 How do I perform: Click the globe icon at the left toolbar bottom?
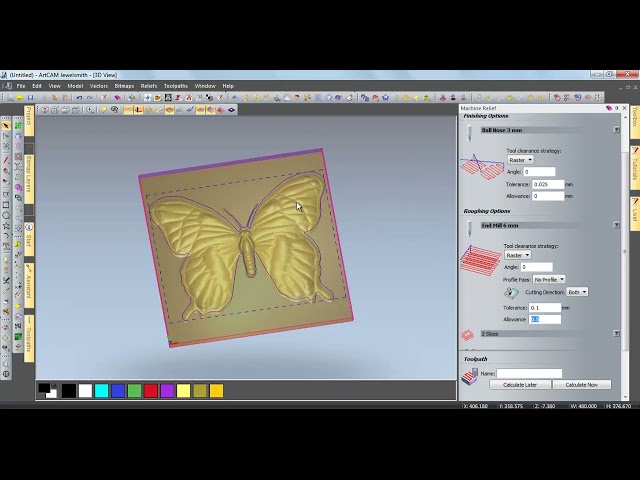click(x=6, y=373)
